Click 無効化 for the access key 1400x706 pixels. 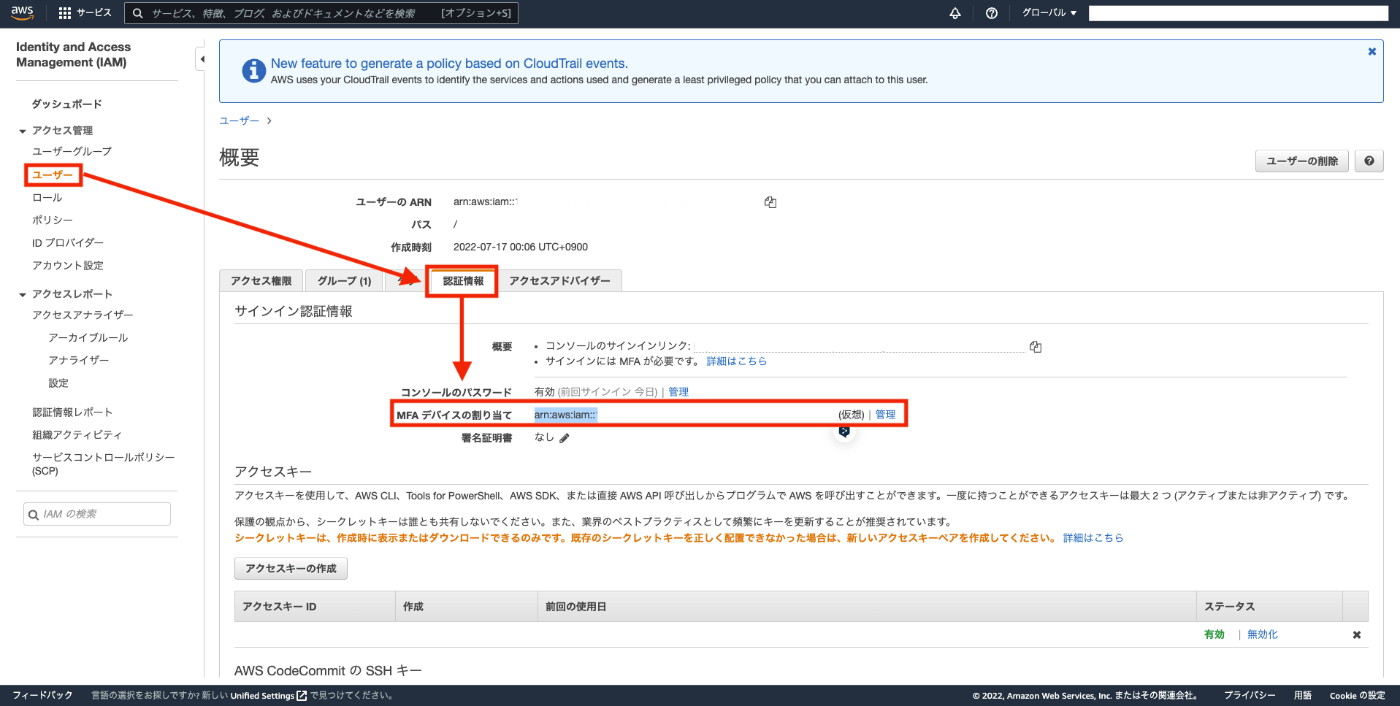[1262, 635]
